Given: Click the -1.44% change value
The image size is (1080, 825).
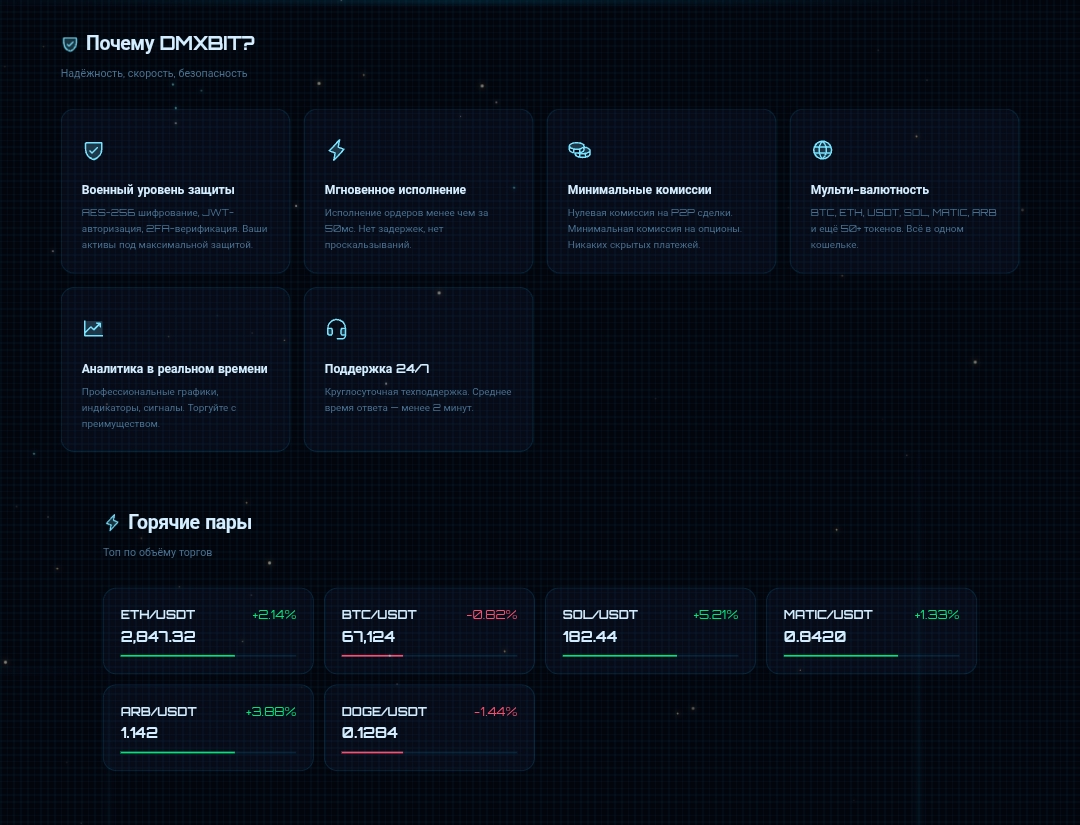Looking at the screenshot, I should pyautogui.click(x=496, y=711).
